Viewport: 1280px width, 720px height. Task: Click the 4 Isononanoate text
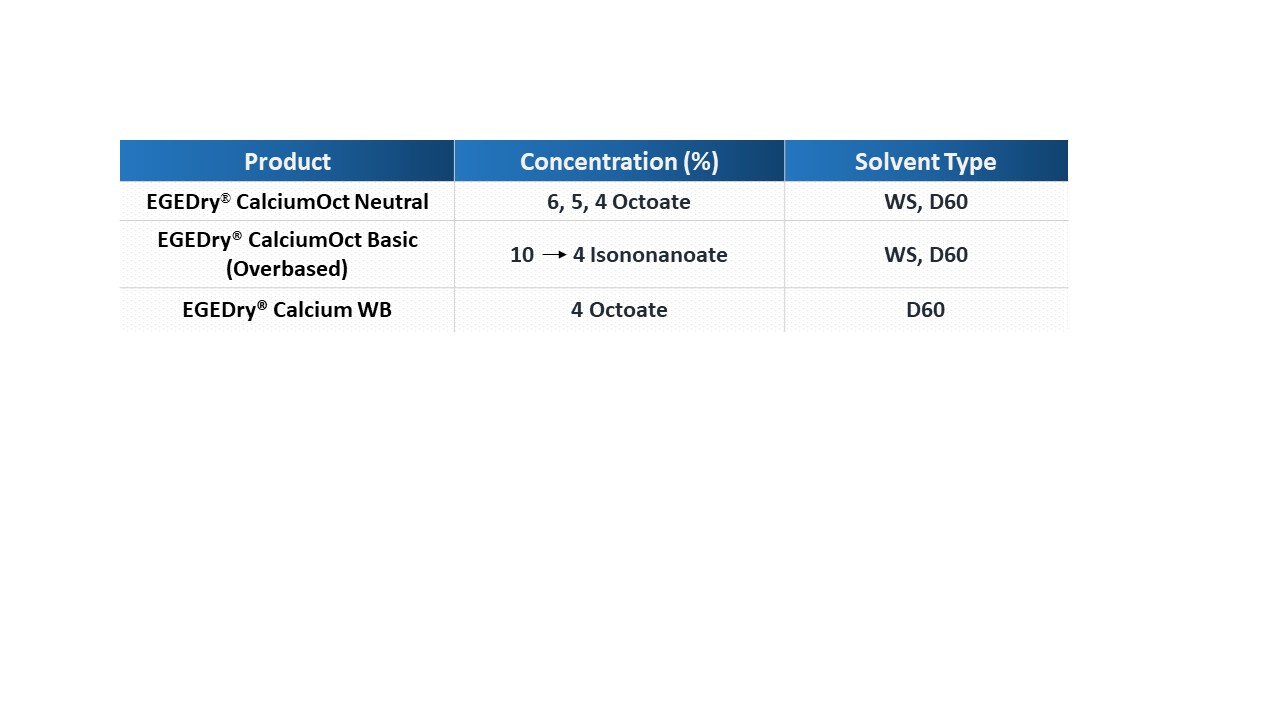(650, 255)
